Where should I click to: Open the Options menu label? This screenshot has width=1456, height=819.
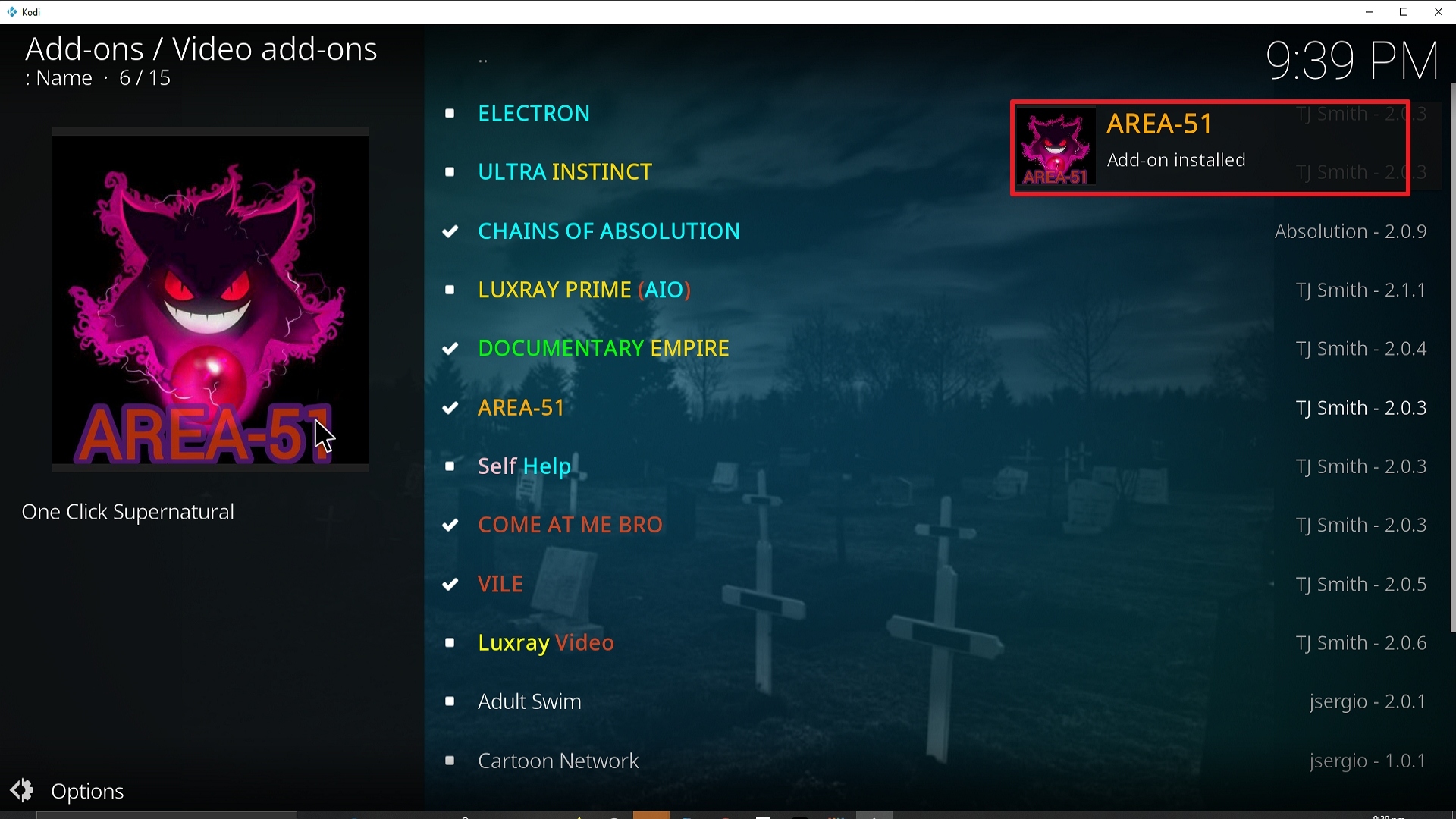click(x=87, y=792)
